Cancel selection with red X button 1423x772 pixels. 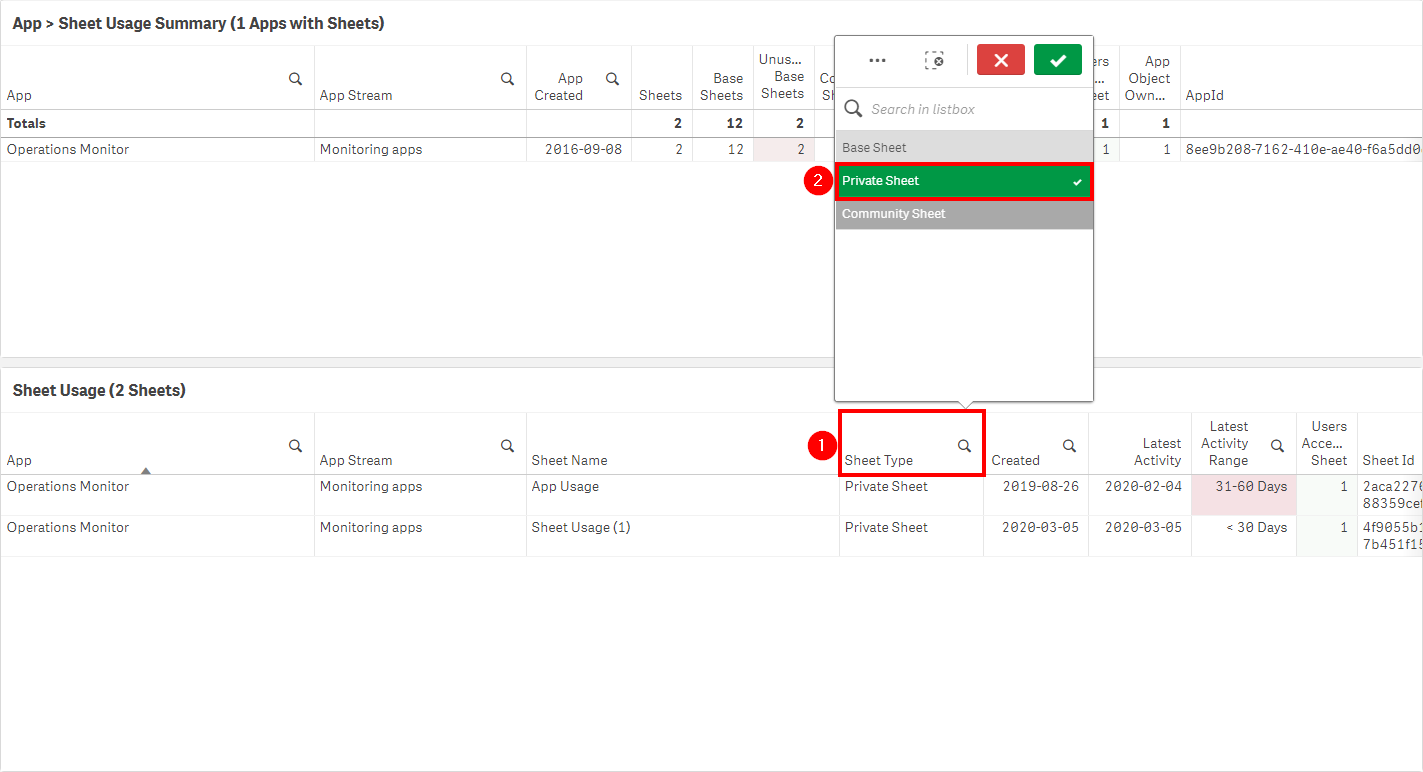click(1001, 60)
